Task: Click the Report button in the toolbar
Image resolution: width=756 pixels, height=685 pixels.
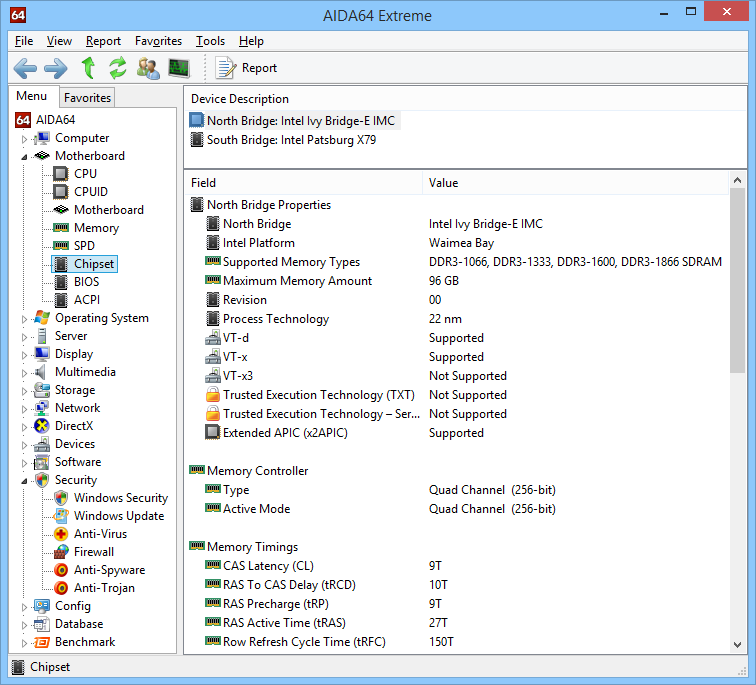Action: pos(247,68)
